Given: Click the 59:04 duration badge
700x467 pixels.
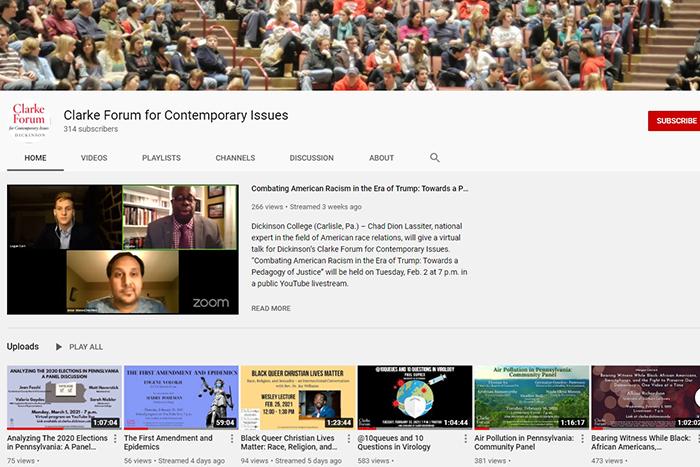Looking at the screenshot, I should (225, 422).
